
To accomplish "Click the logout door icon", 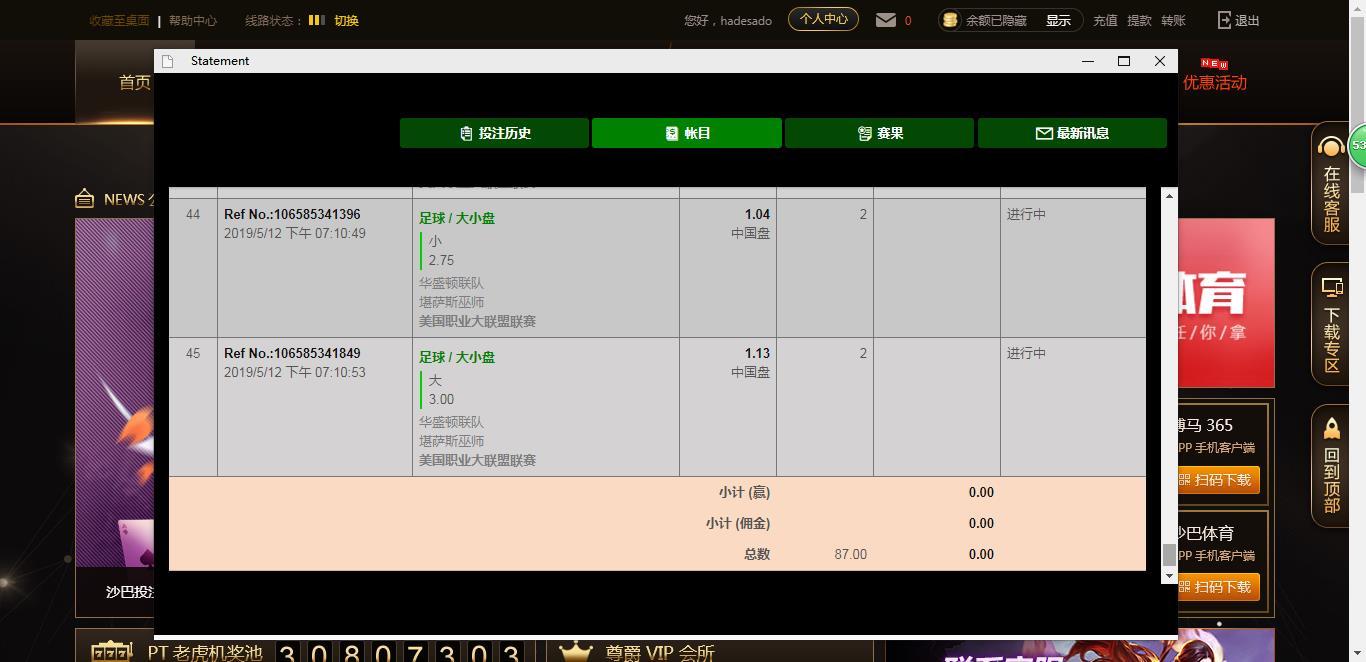I will coord(1224,20).
